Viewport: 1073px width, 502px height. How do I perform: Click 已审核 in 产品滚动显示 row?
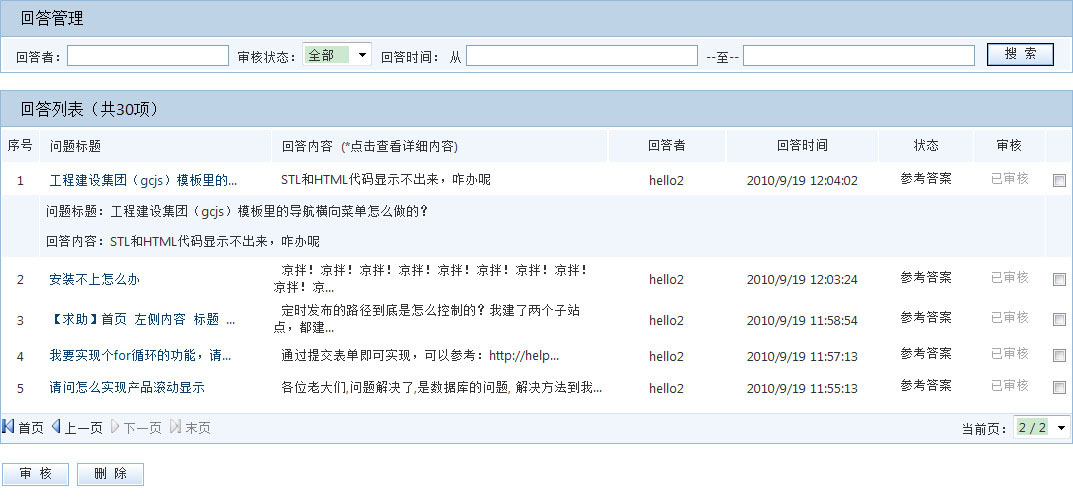1009,386
